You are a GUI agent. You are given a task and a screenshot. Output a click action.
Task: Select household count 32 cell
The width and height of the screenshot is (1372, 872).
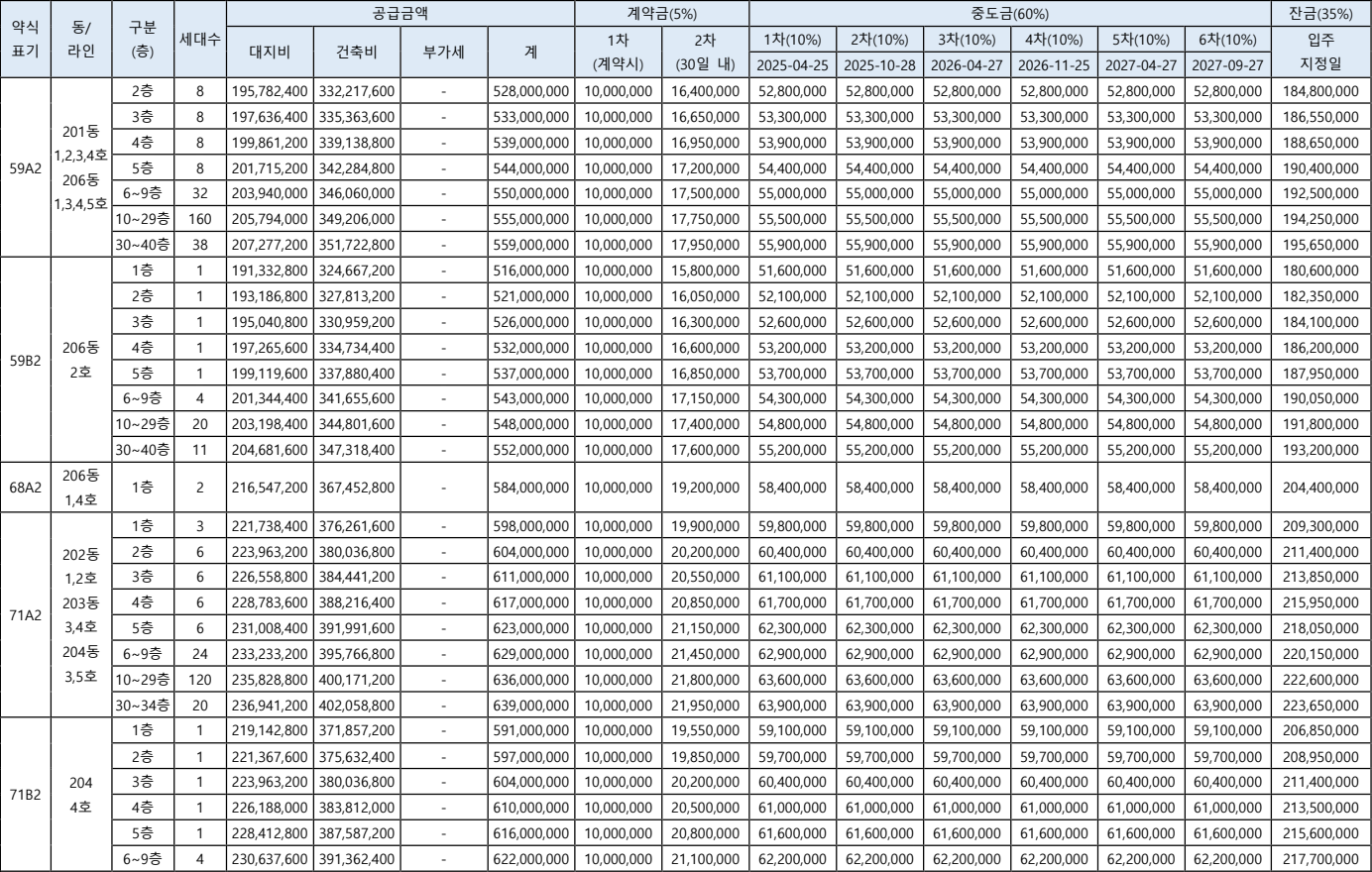coord(200,192)
